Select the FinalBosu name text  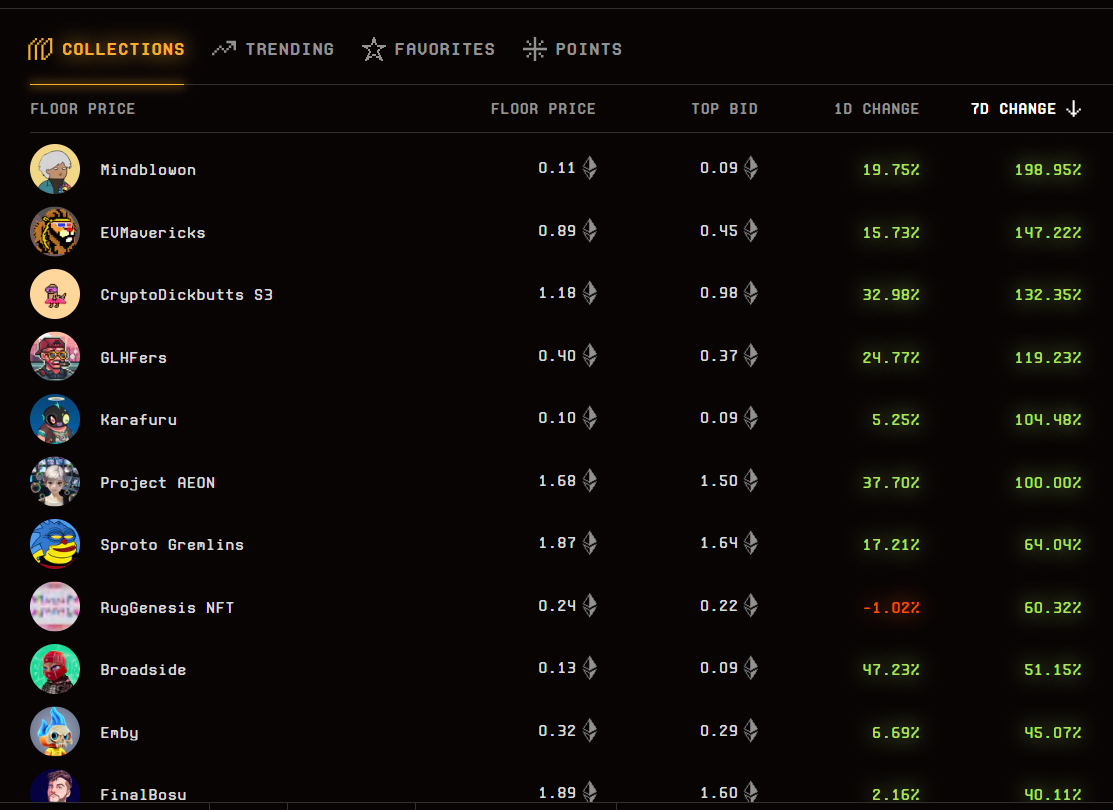coord(143,795)
